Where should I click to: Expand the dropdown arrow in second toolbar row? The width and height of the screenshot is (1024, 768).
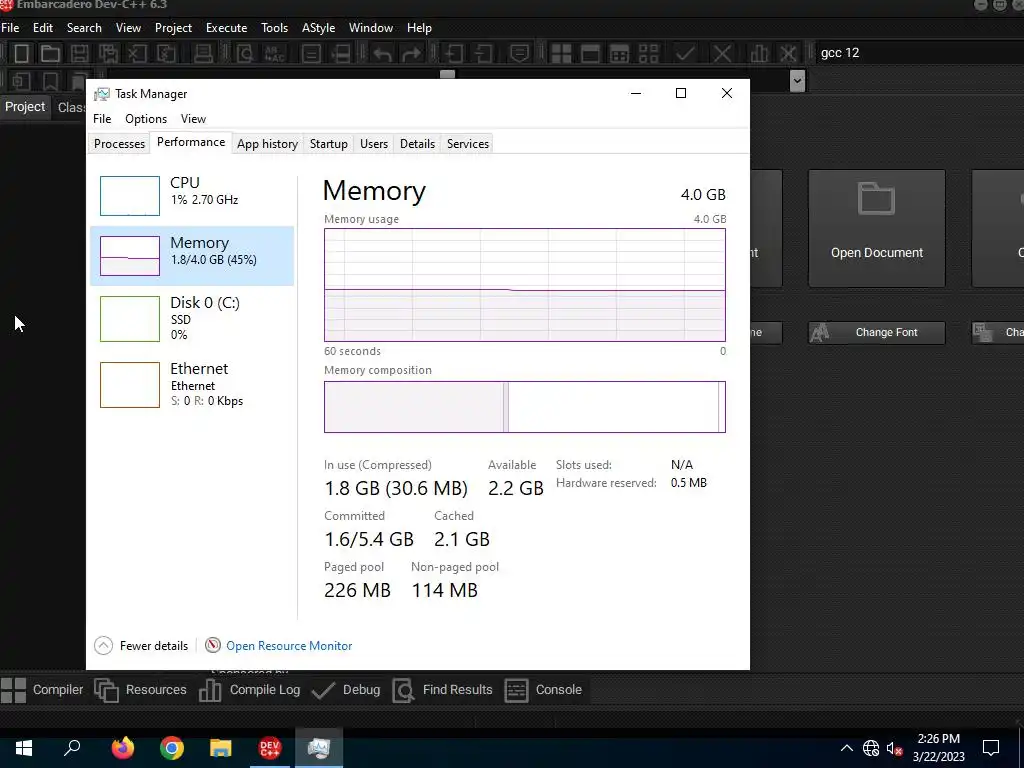pyautogui.click(x=797, y=81)
